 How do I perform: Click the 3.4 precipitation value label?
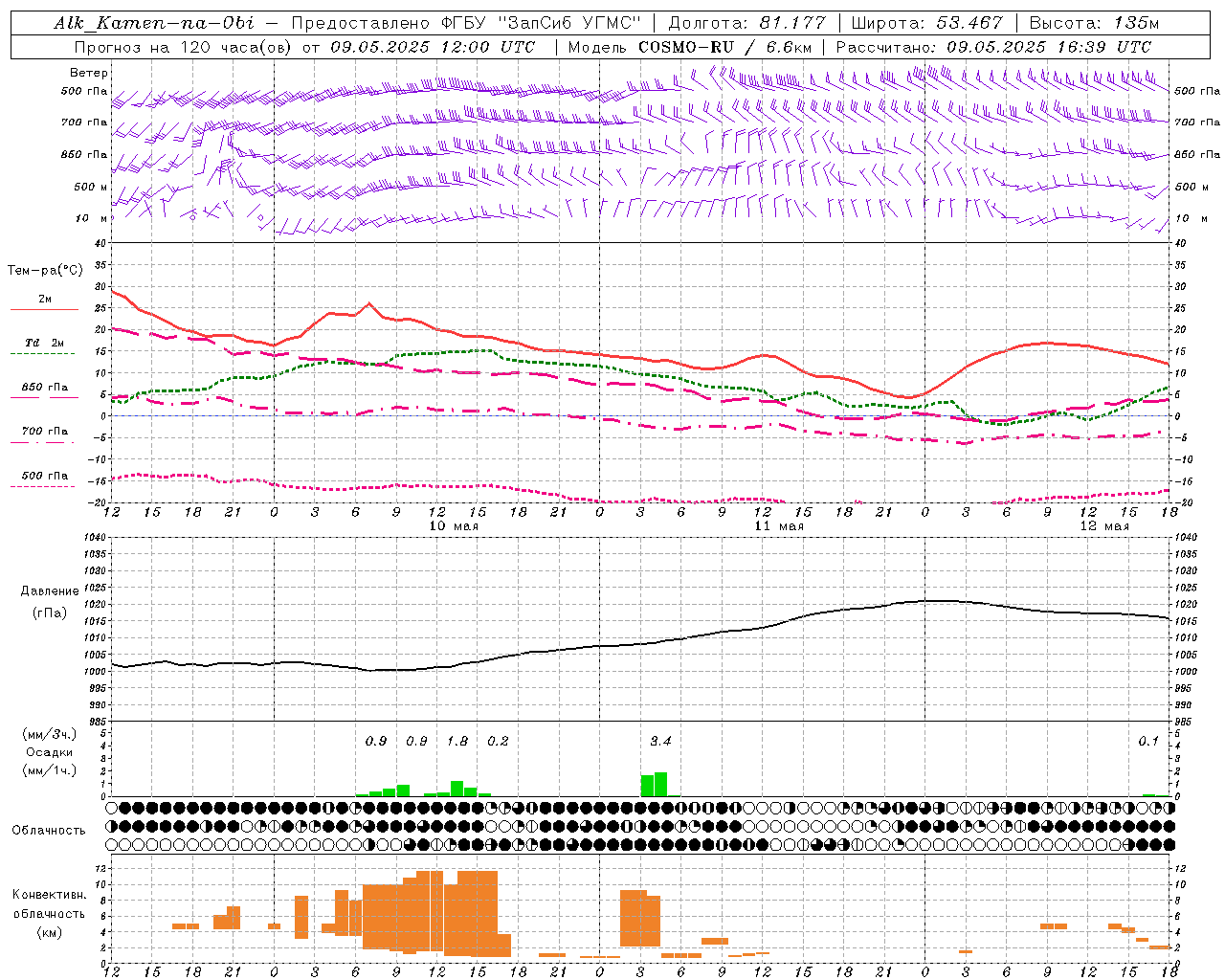tap(660, 741)
